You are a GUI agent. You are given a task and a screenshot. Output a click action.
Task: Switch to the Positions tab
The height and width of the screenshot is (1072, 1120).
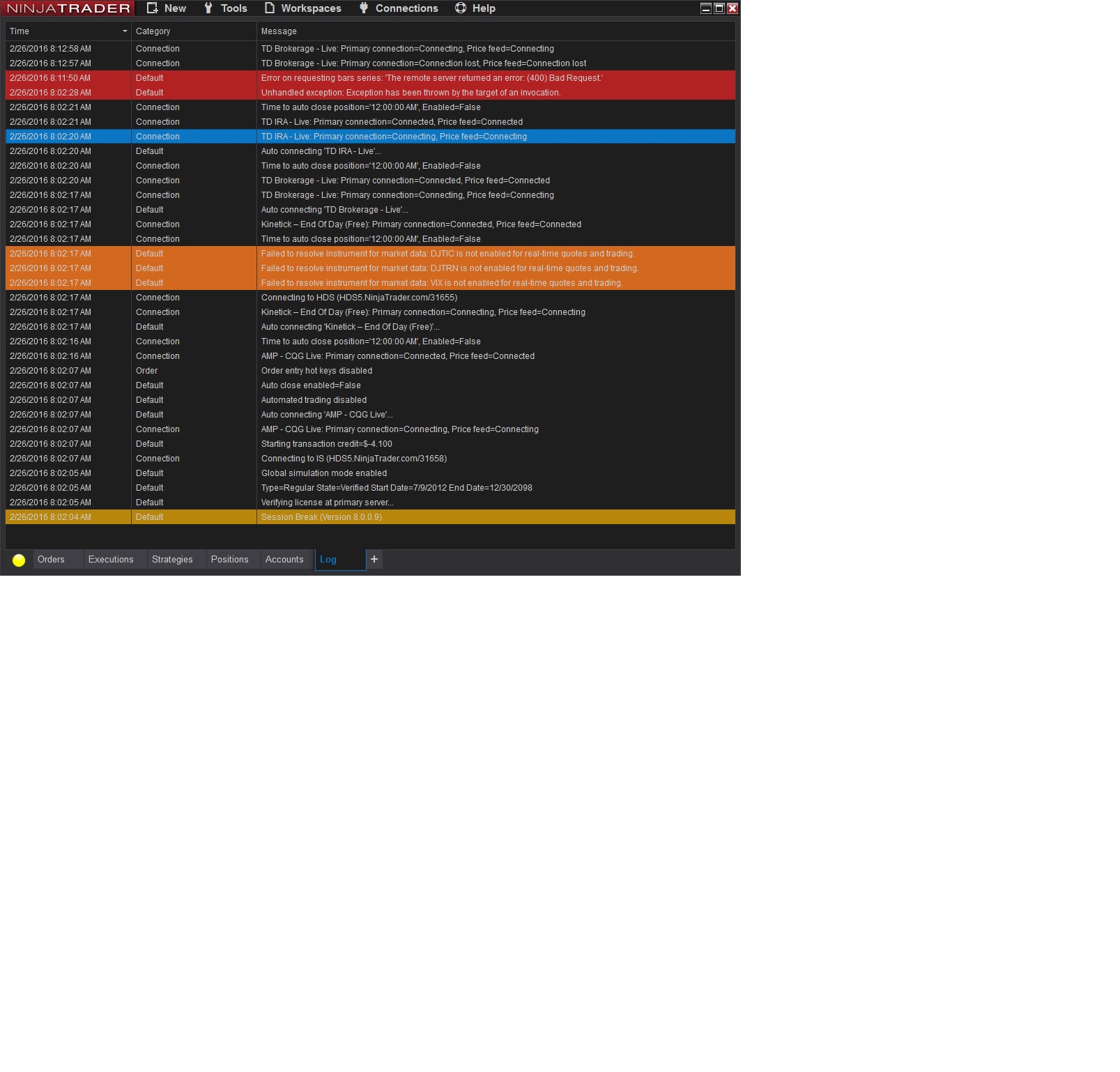click(234, 560)
